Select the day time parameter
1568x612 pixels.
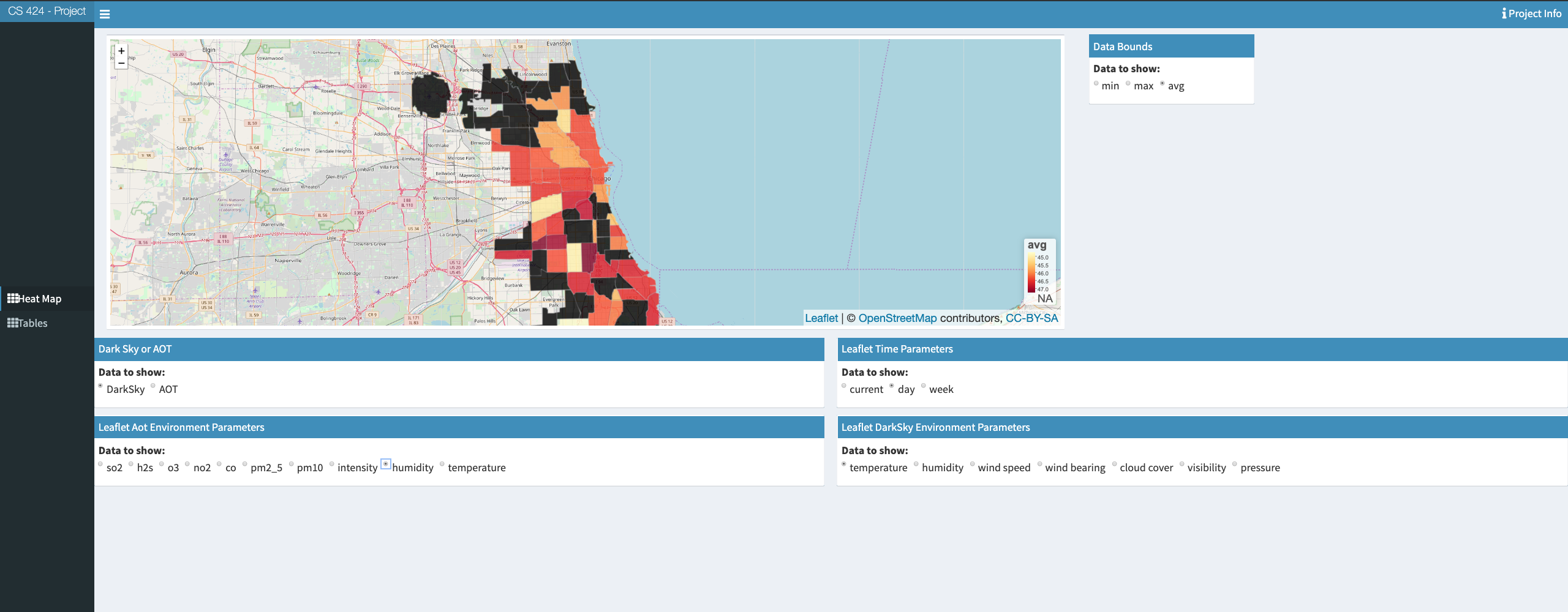tap(892, 386)
